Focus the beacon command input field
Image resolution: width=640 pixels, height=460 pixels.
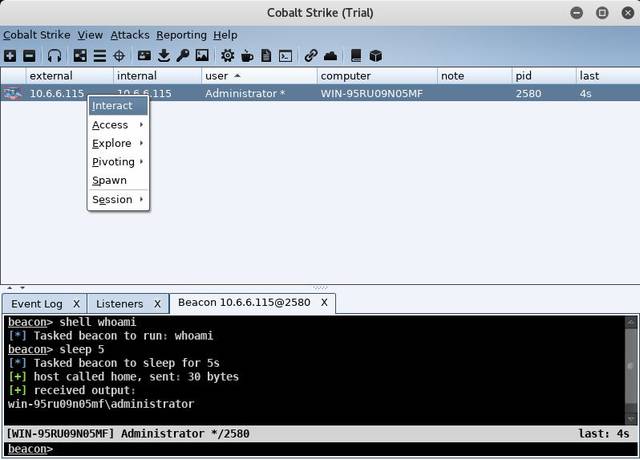pyautogui.click(x=320, y=449)
